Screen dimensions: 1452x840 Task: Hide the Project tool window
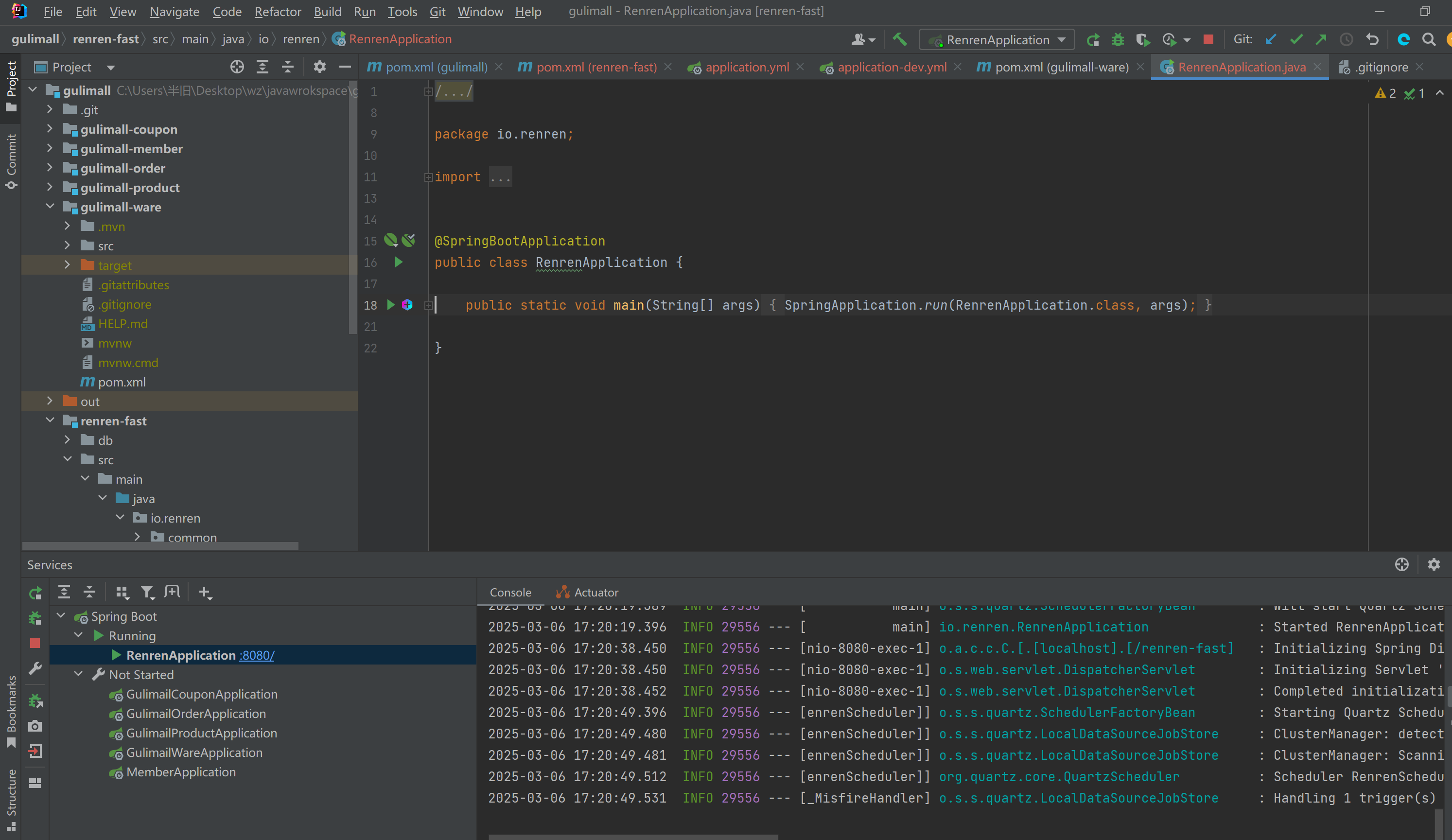tap(345, 67)
